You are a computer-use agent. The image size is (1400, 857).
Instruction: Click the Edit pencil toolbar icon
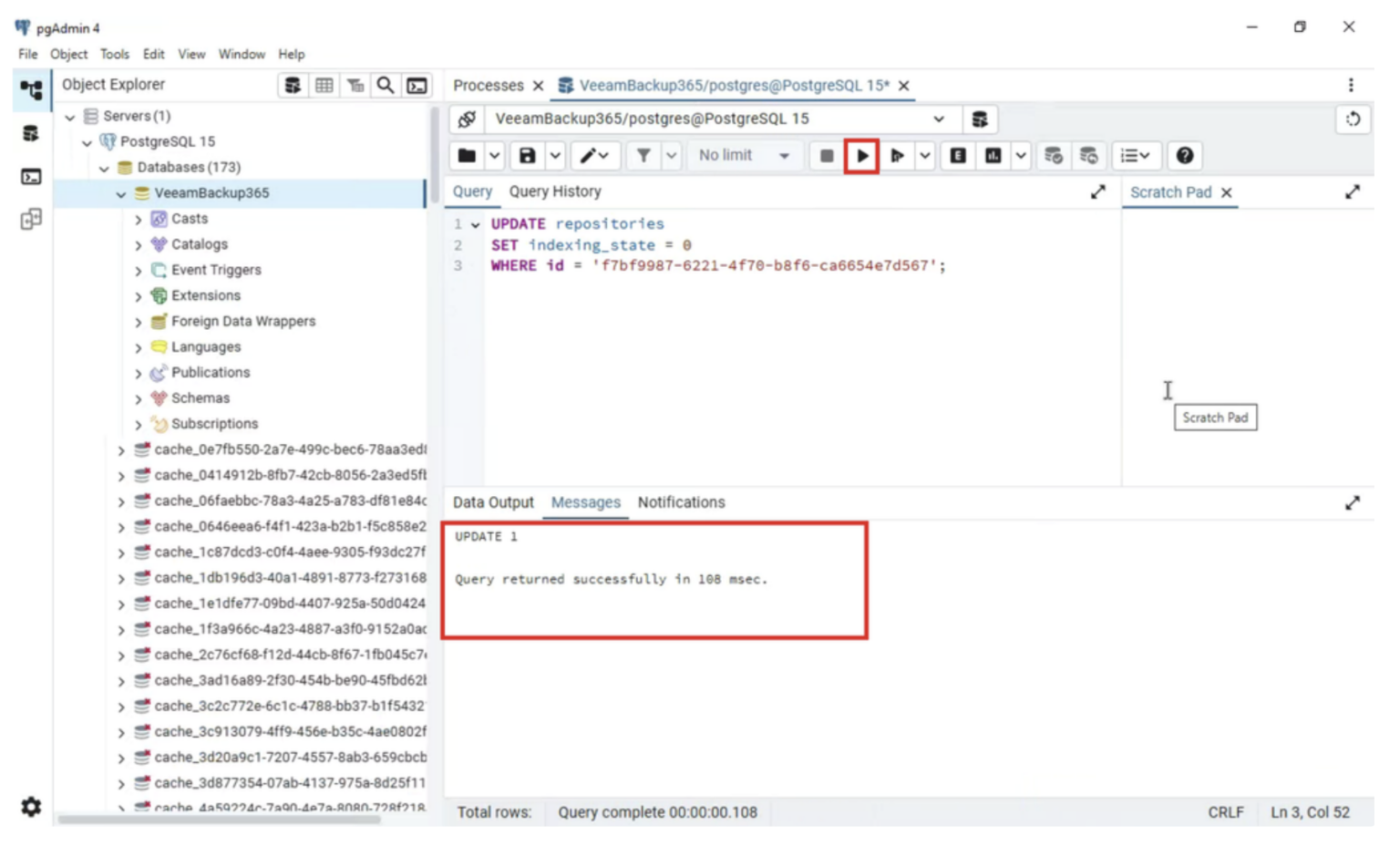pyautogui.click(x=595, y=156)
